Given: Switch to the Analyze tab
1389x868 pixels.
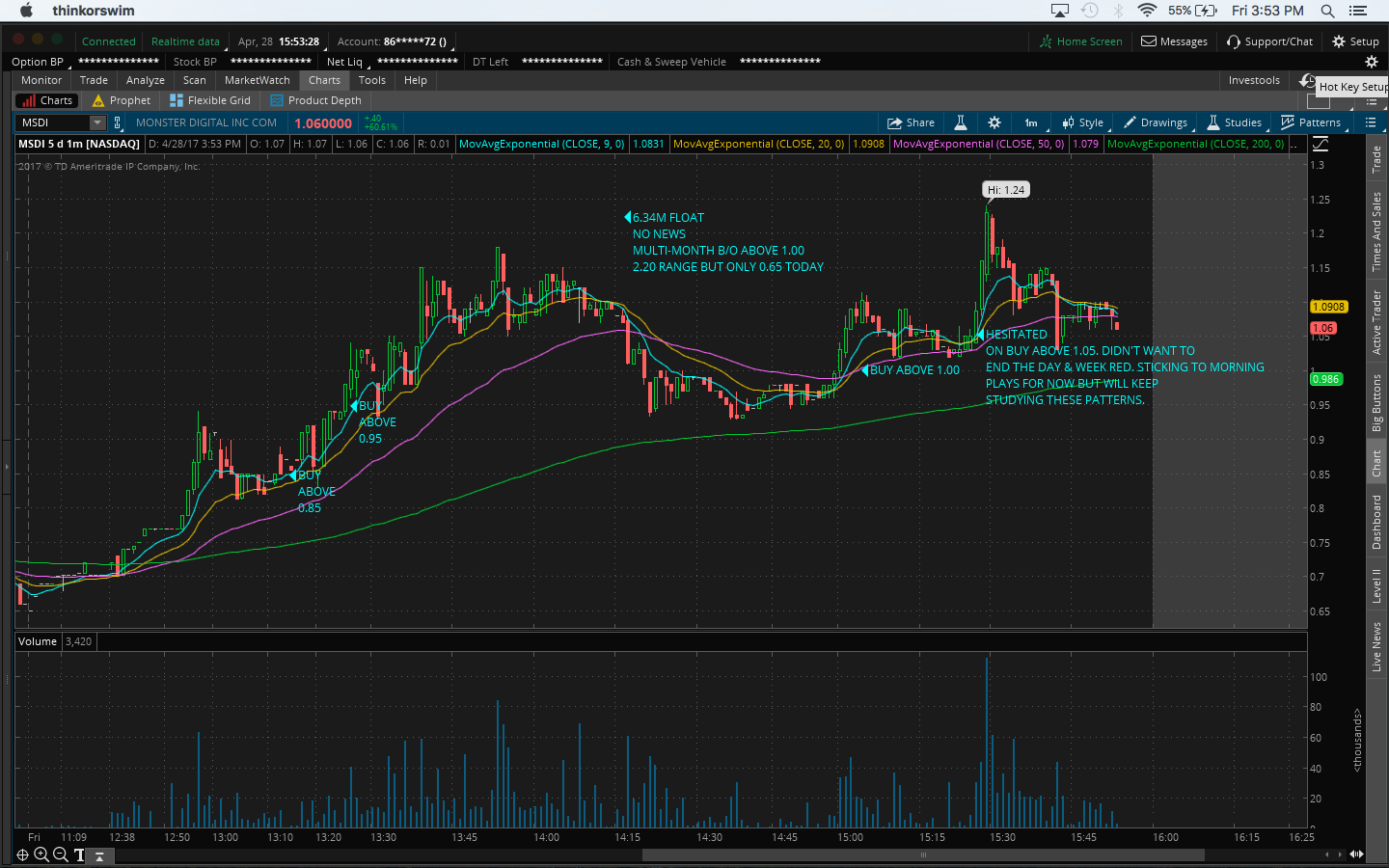Looking at the screenshot, I should (146, 80).
